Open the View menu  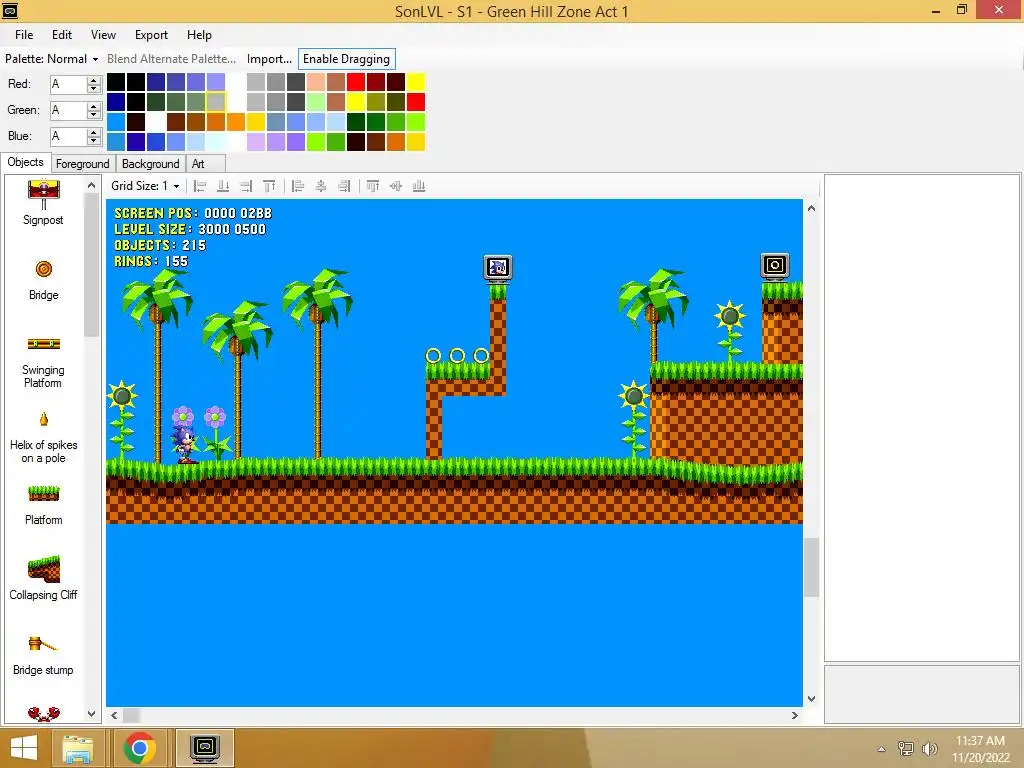[x=103, y=35]
